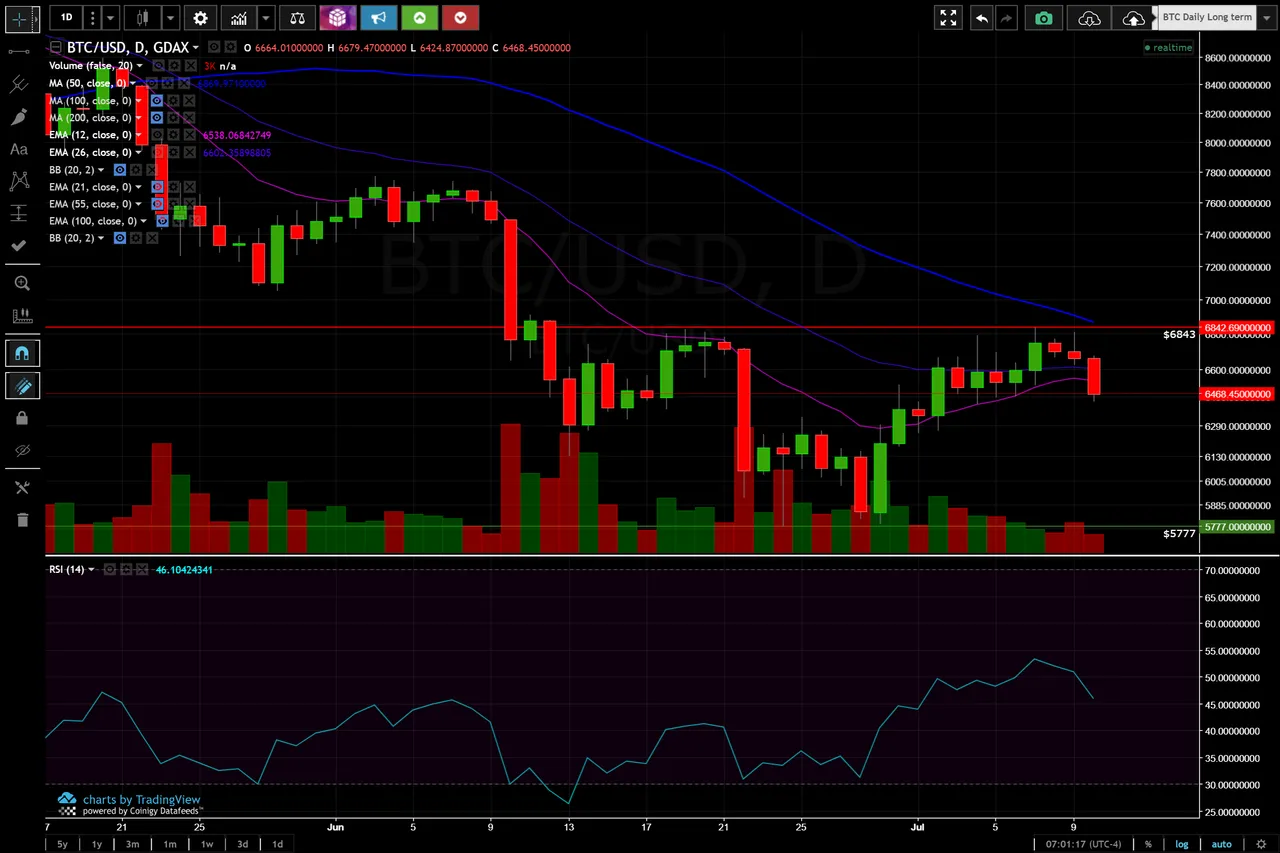Take a chart snapshot with camera icon

pos(1044,18)
